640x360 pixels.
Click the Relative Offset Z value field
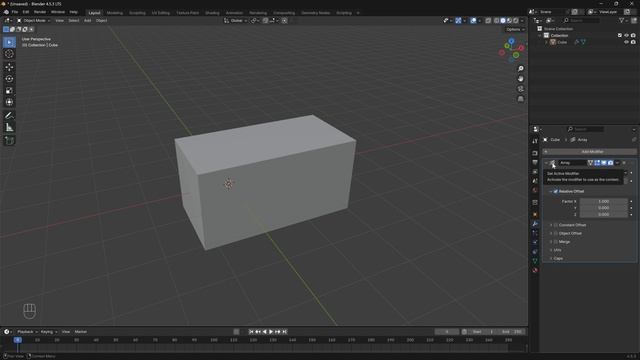[x=604, y=214]
